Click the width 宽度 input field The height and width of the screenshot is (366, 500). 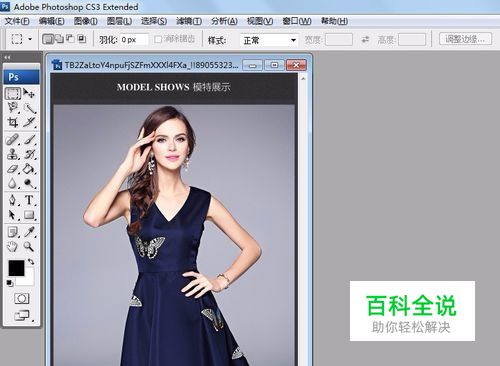pyautogui.click(x=339, y=39)
